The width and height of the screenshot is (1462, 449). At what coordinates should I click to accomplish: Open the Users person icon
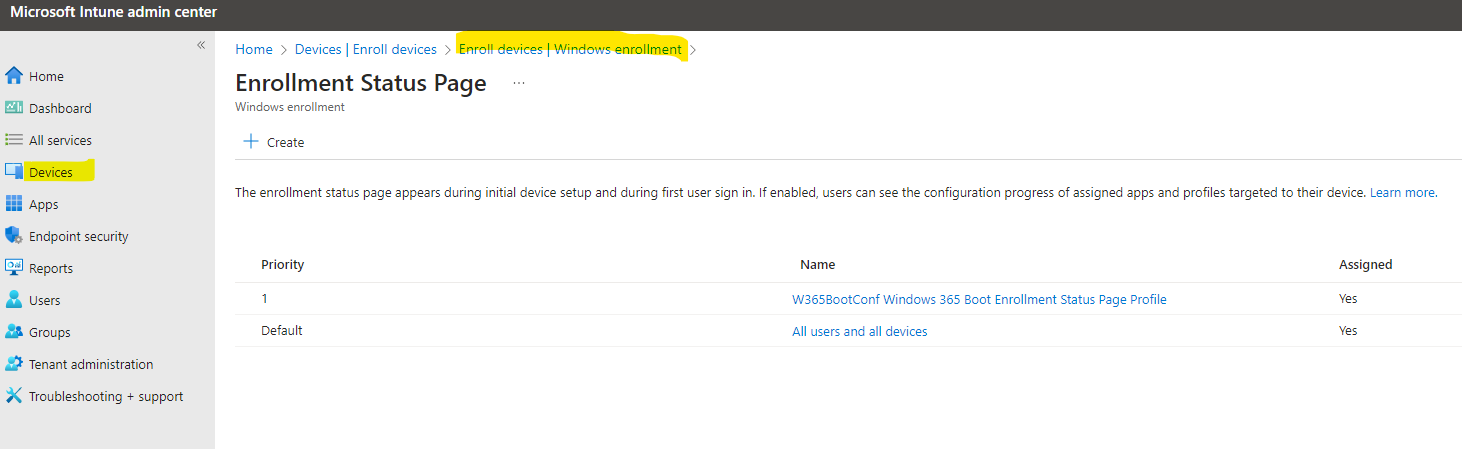14,300
